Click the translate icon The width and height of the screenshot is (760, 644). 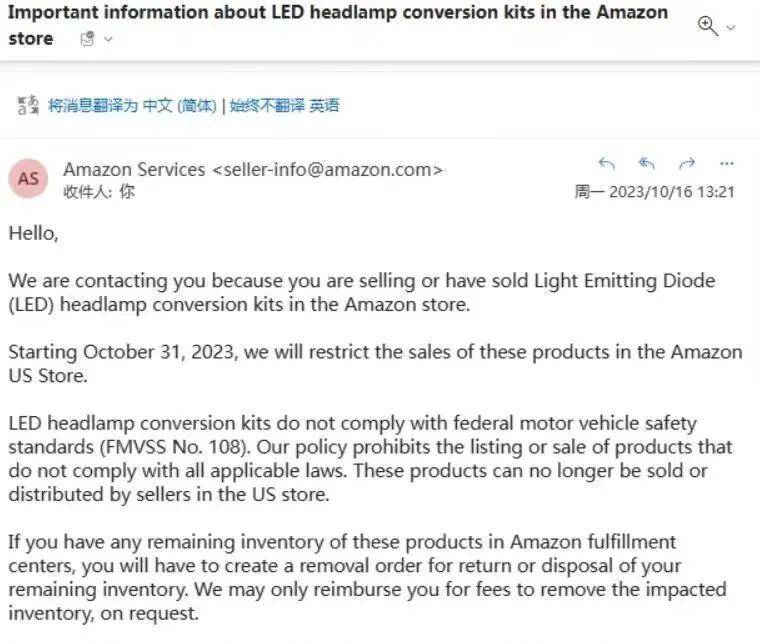[x=28, y=105]
